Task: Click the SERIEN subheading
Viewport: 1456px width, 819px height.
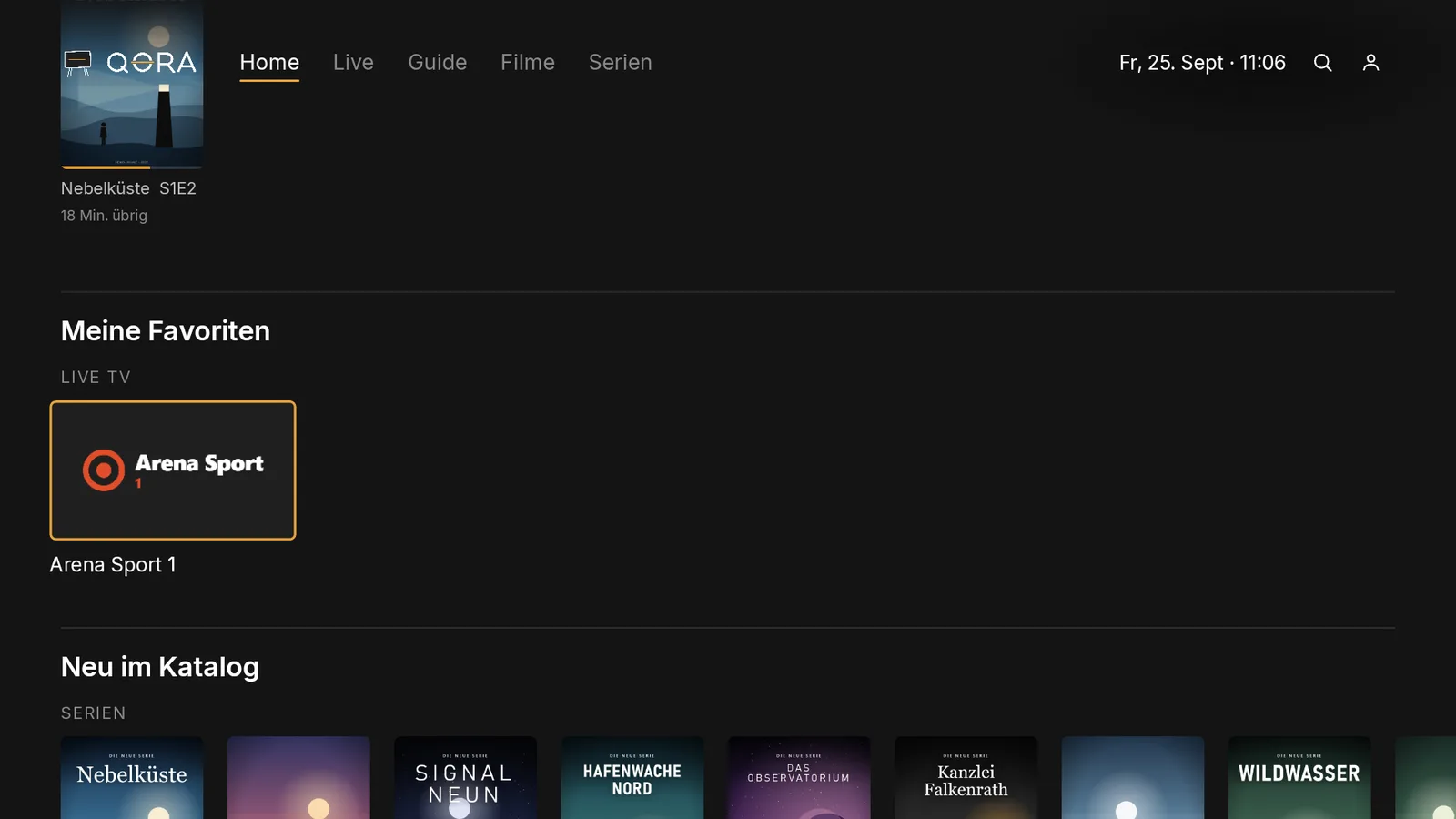Action: pos(94,713)
